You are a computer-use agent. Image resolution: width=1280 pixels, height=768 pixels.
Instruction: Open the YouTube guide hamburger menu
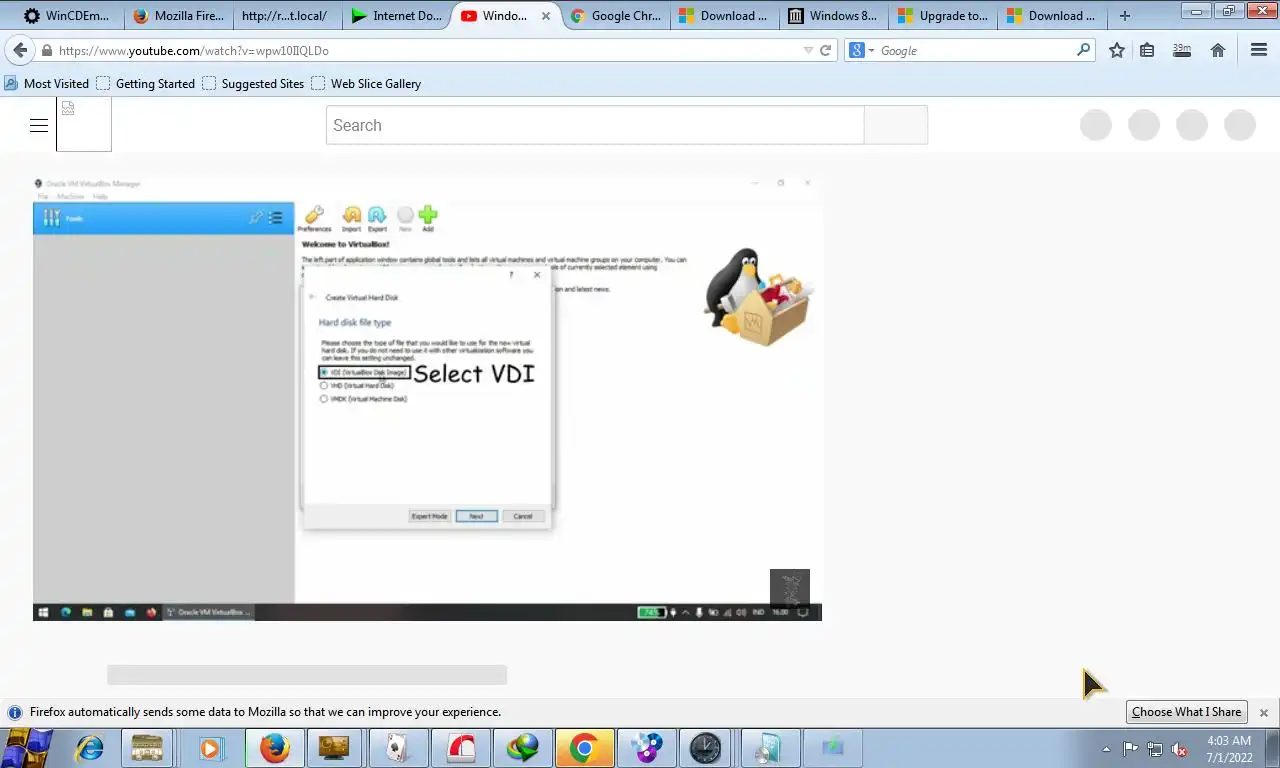pos(39,125)
